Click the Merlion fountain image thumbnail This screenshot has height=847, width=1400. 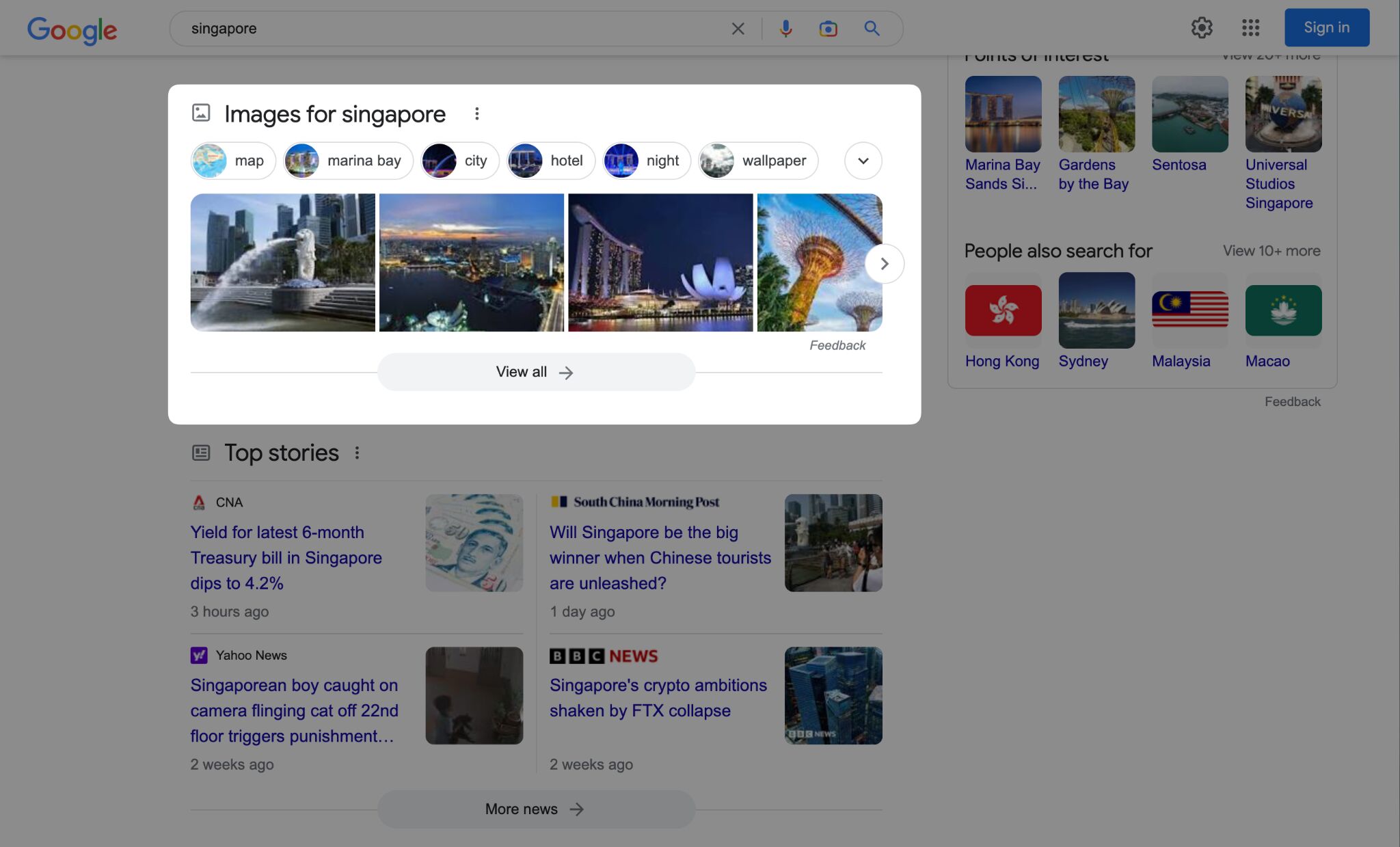click(282, 263)
